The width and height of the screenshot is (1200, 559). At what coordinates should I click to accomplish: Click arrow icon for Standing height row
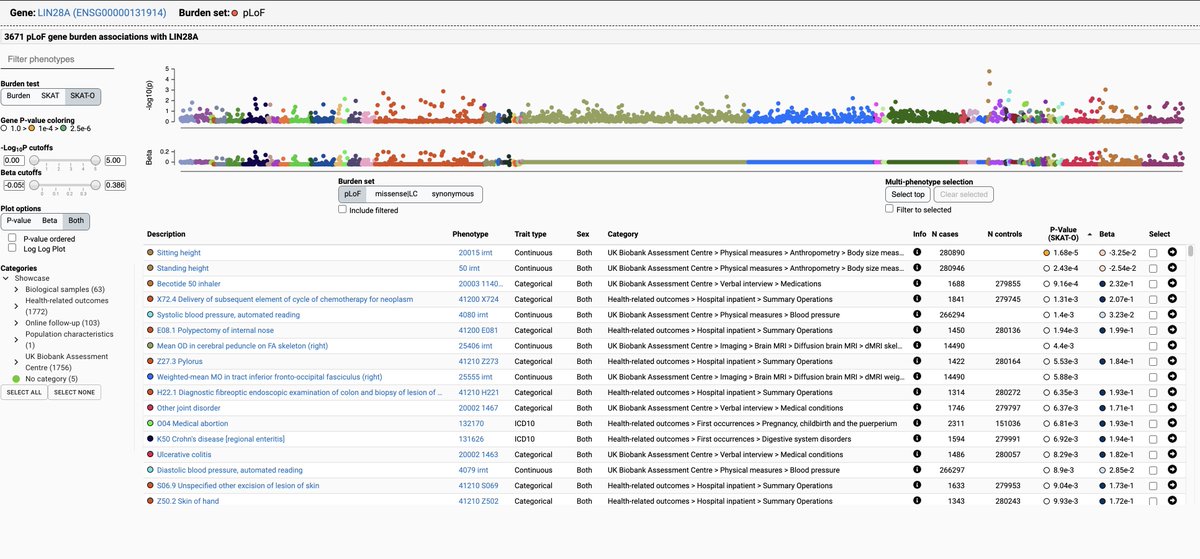coord(1172,268)
